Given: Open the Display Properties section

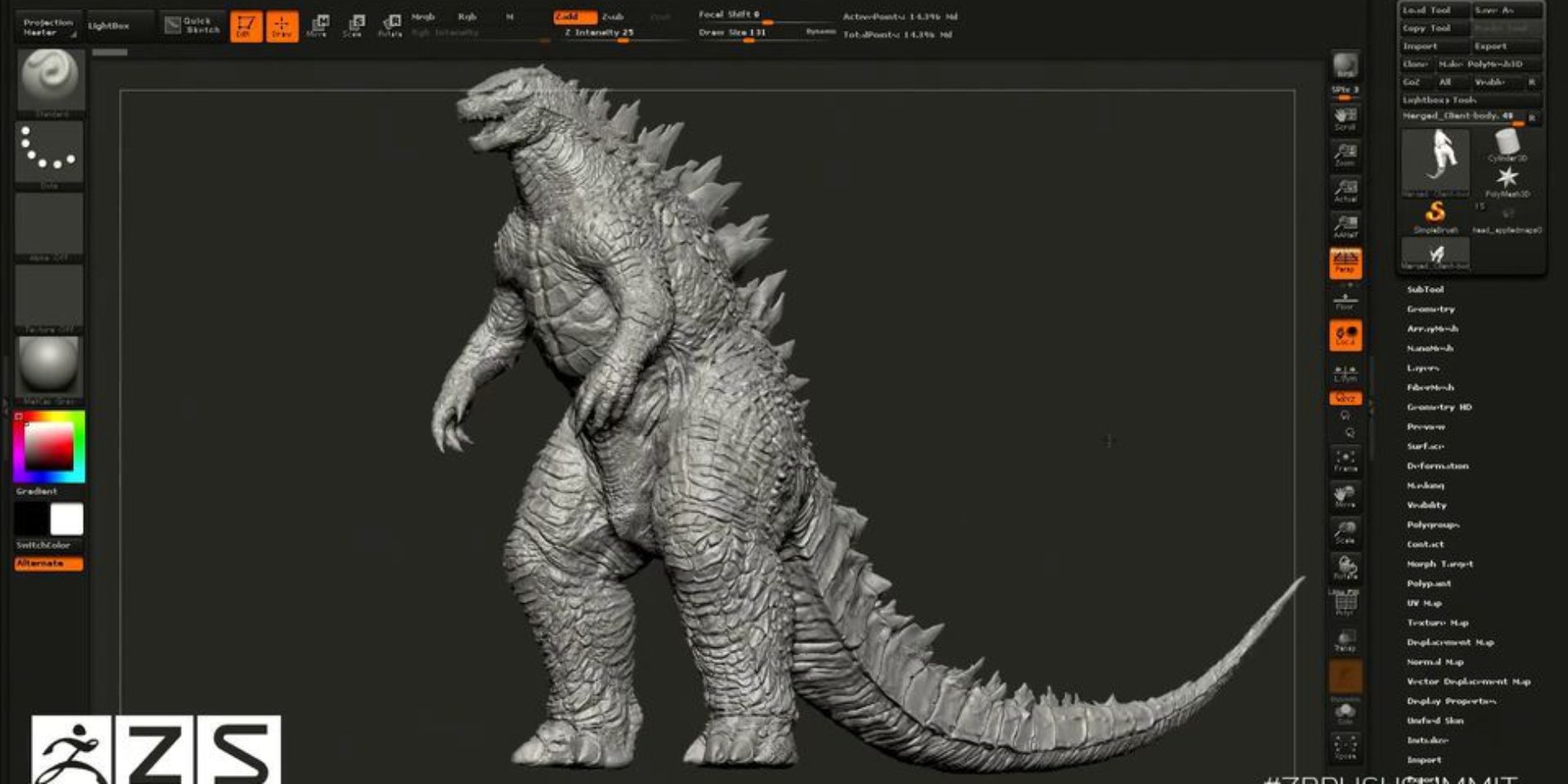Looking at the screenshot, I should click(x=1451, y=701).
